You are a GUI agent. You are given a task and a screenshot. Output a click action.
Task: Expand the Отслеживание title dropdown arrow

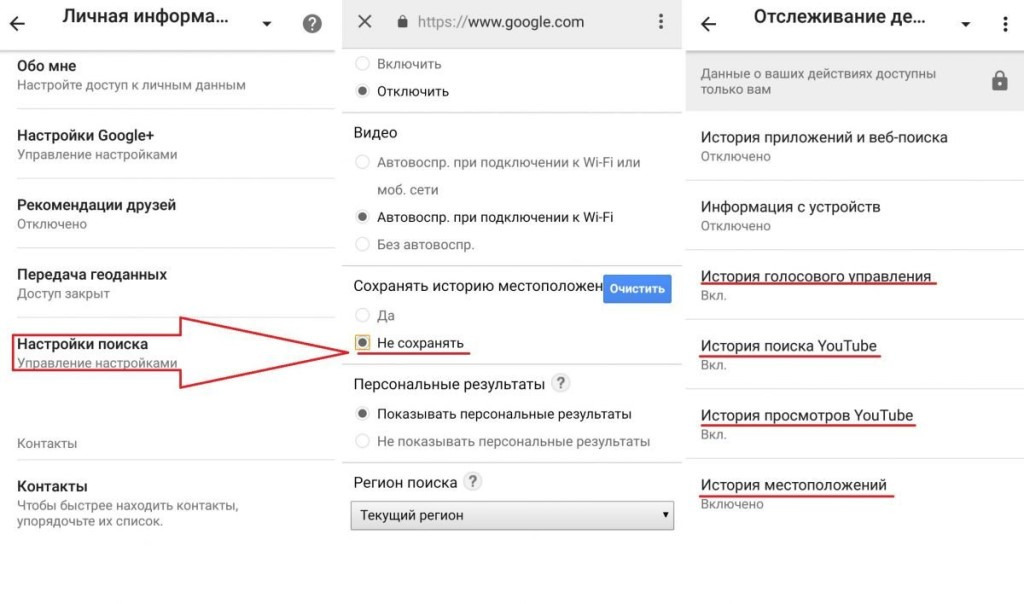tap(965, 24)
